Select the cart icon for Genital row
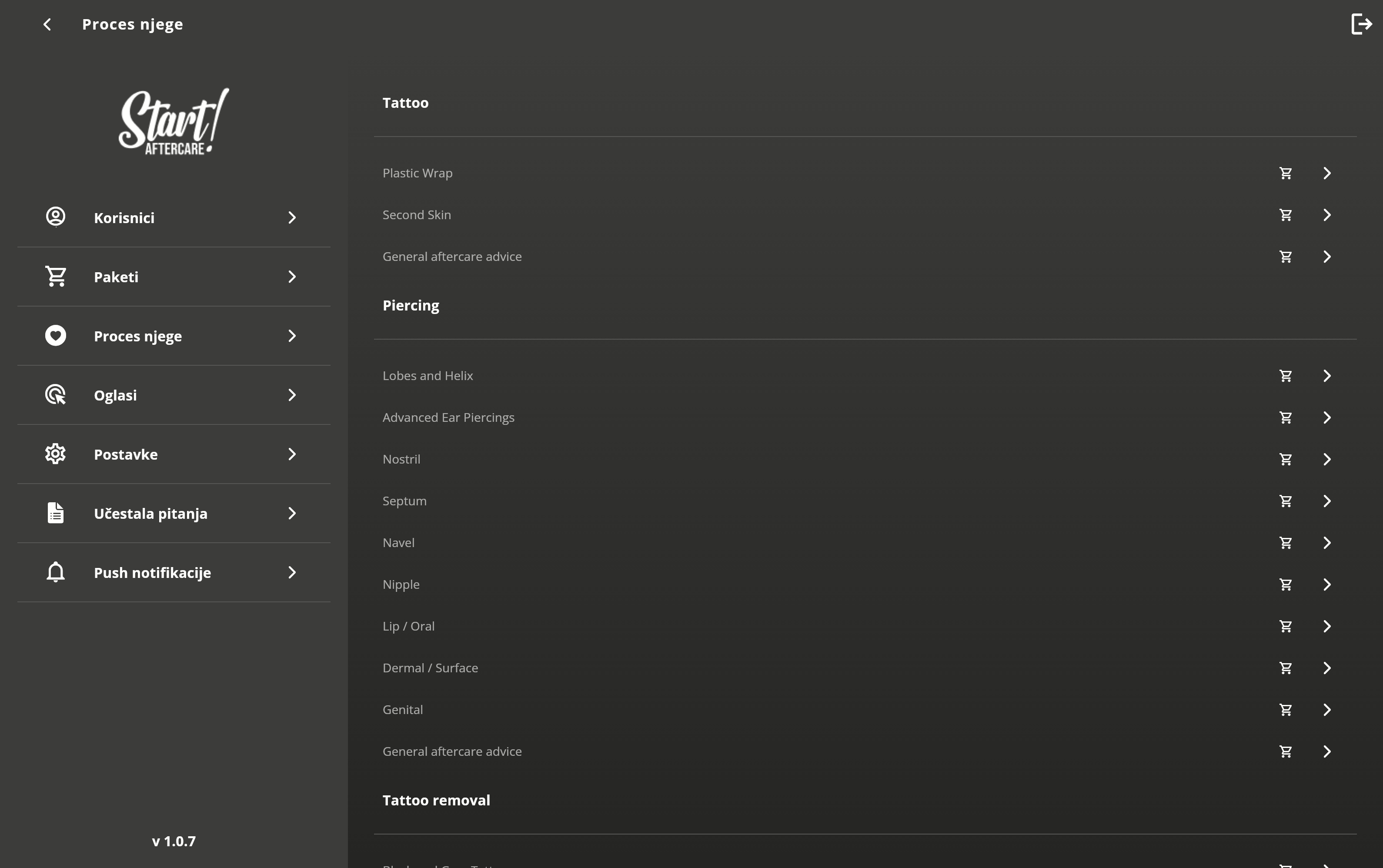Image resolution: width=1383 pixels, height=868 pixels. (1286, 710)
